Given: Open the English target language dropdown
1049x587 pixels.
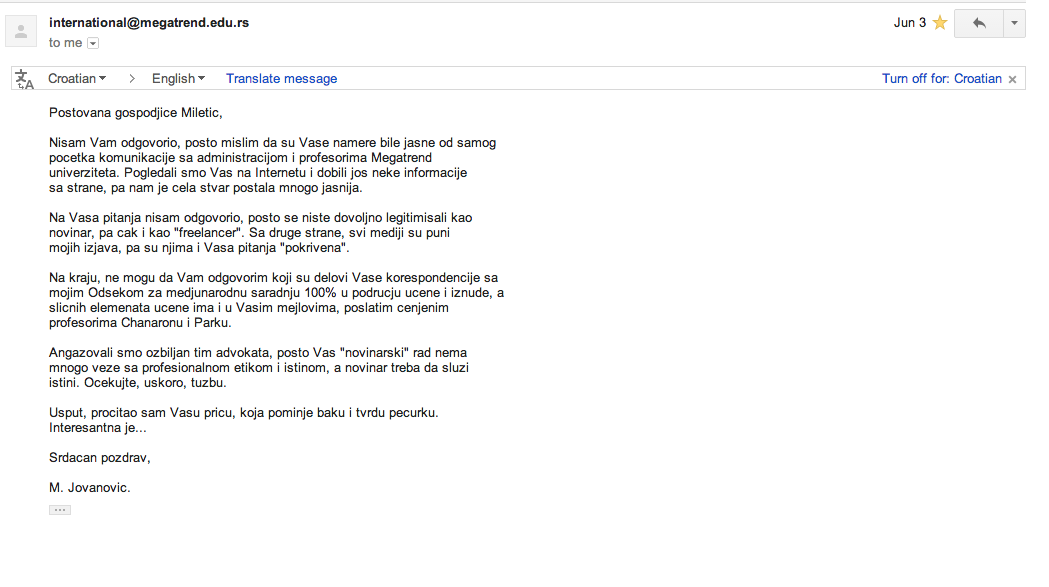Looking at the screenshot, I should tap(178, 79).
